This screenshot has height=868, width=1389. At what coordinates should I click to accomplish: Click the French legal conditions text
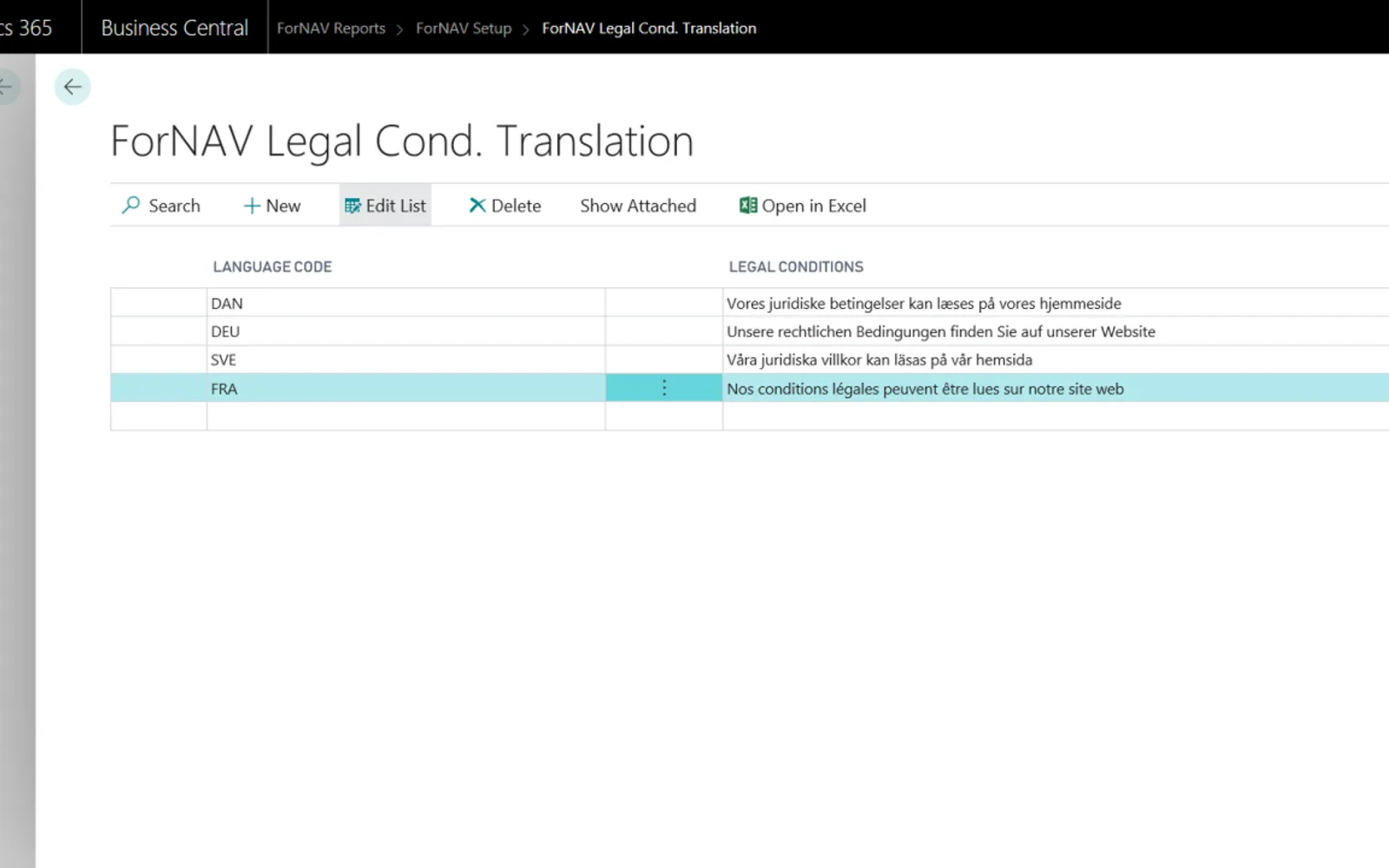coord(925,389)
